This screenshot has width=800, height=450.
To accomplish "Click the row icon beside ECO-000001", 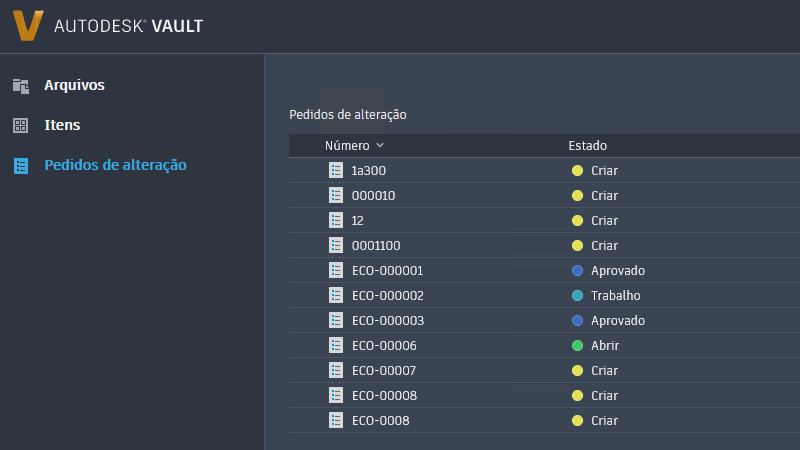I will tap(336, 271).
